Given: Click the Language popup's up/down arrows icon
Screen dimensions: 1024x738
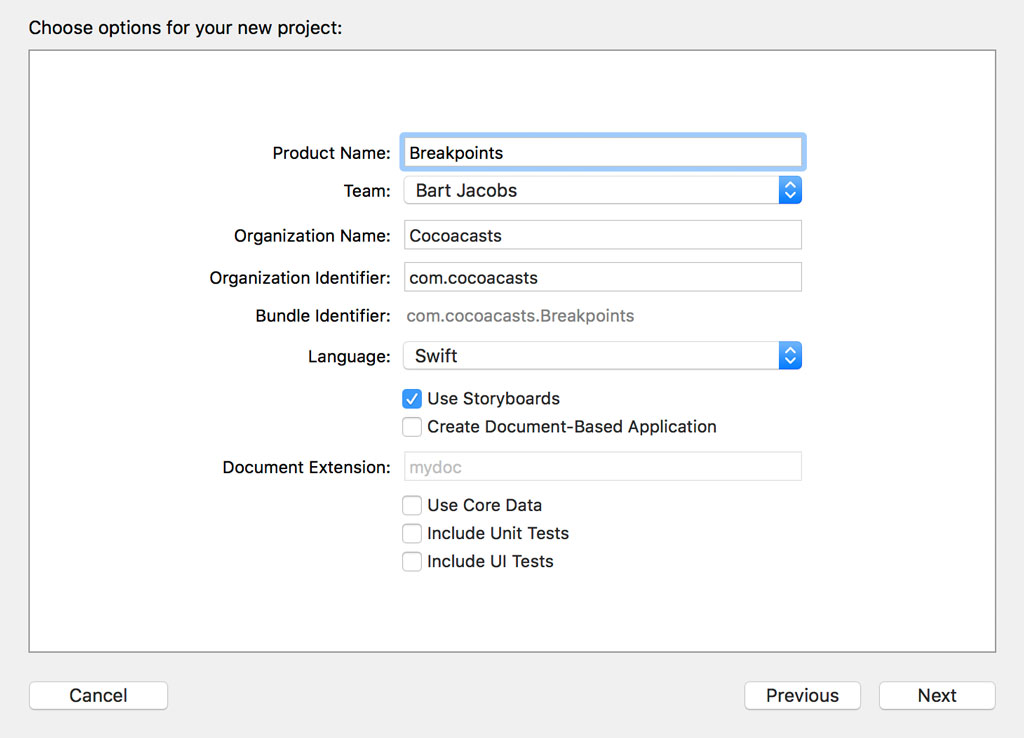Looking at the screenshot, I should pyautogui.click(x=790, y=355).
